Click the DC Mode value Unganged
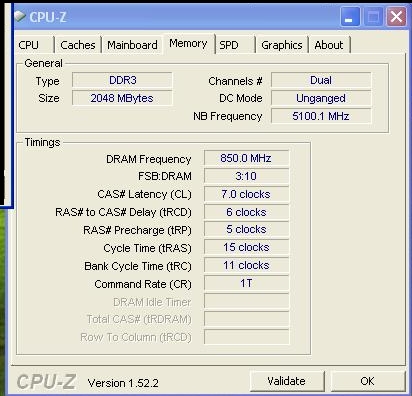This screenshot has width=412, height=396. 321,98
